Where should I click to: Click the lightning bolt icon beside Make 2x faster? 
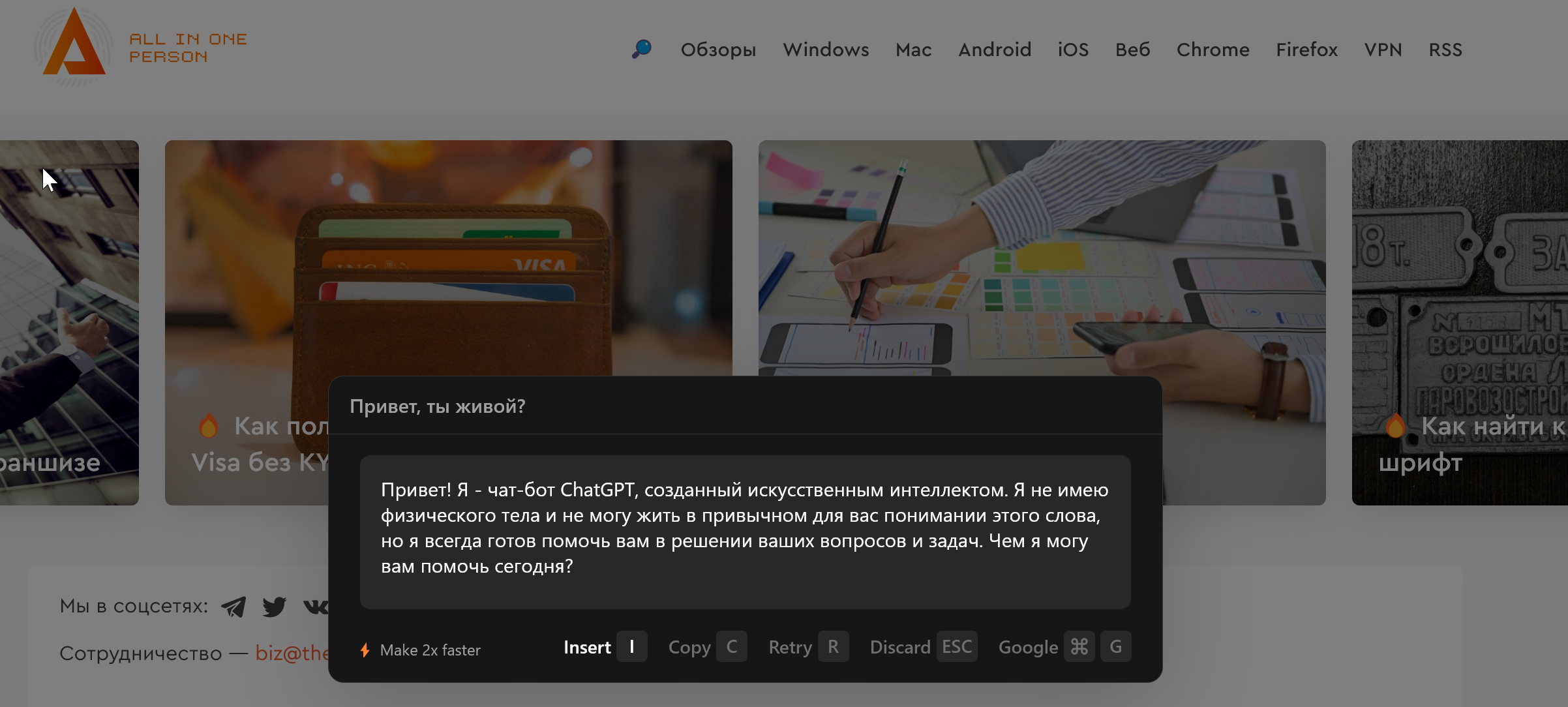(365, 650)
